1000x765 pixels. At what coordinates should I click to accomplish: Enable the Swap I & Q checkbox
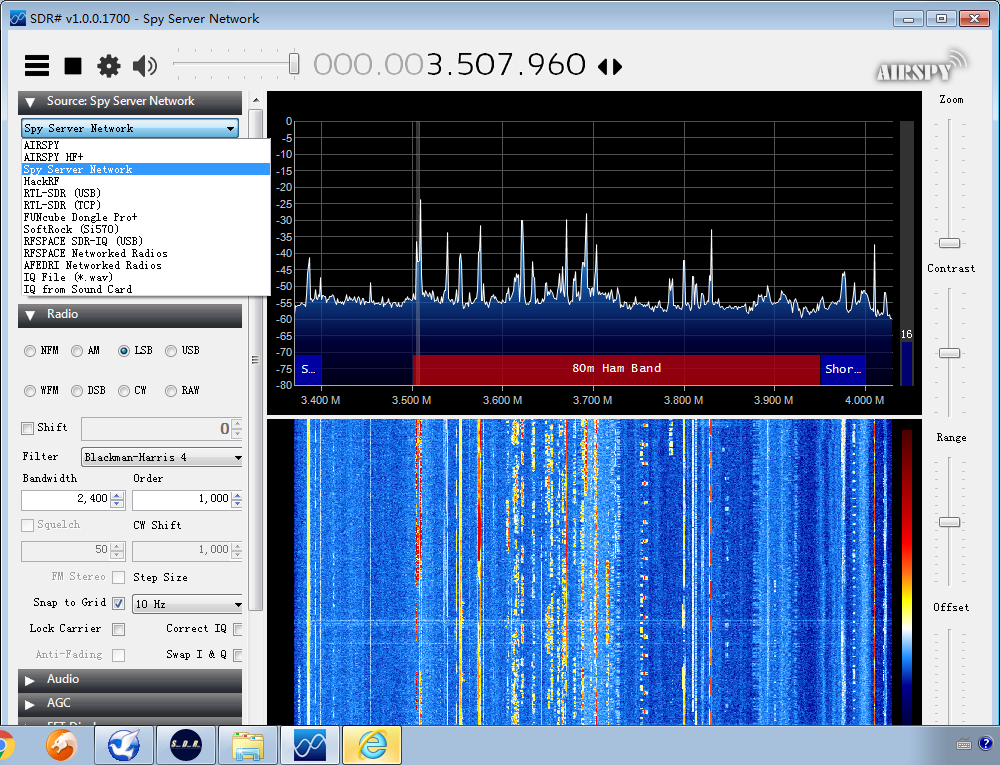pyautogui.click(x=239, y=655)
